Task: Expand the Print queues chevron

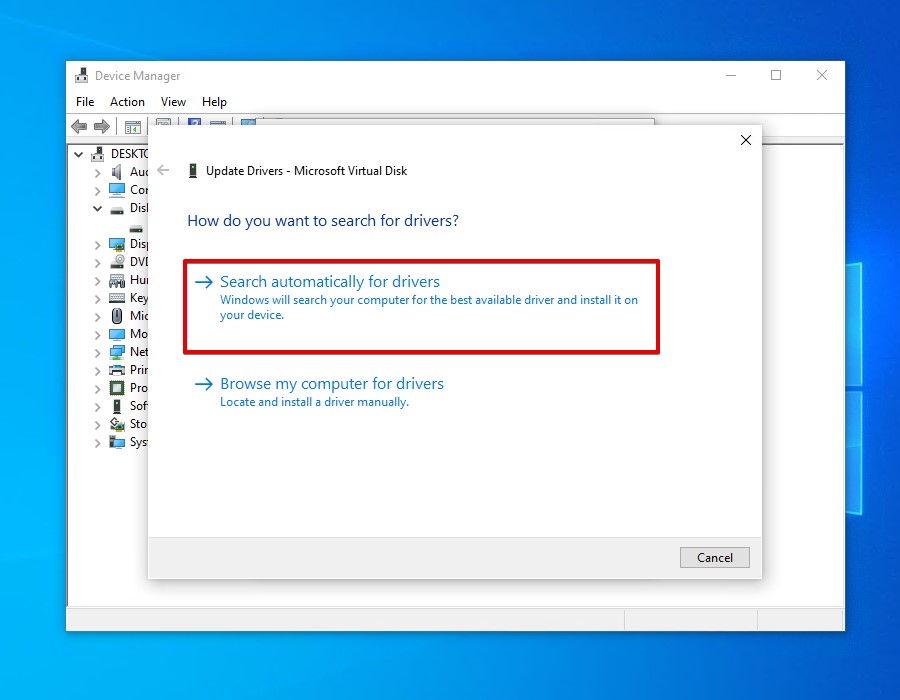Action: (98, 371)
